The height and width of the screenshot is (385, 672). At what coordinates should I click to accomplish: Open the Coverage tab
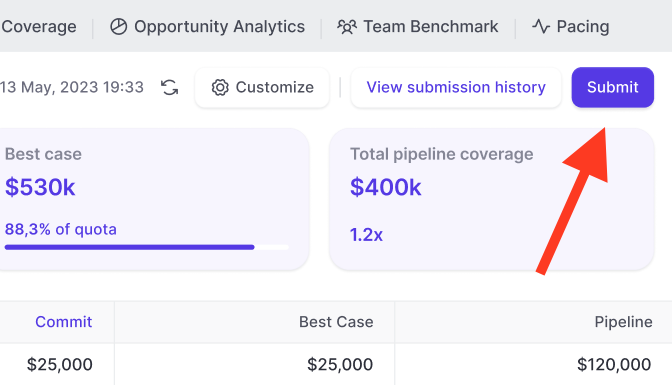(39, 27)
